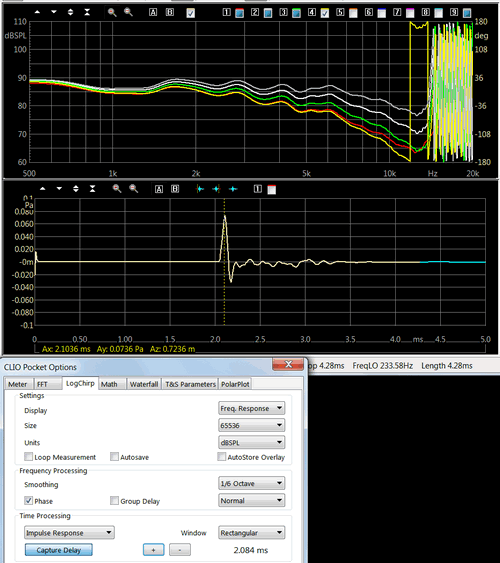Image resolution: width=500 pixels, height=563 pixels.
Task: Click the FreqLO 233.58Hz status text
Action: point(382,366)
